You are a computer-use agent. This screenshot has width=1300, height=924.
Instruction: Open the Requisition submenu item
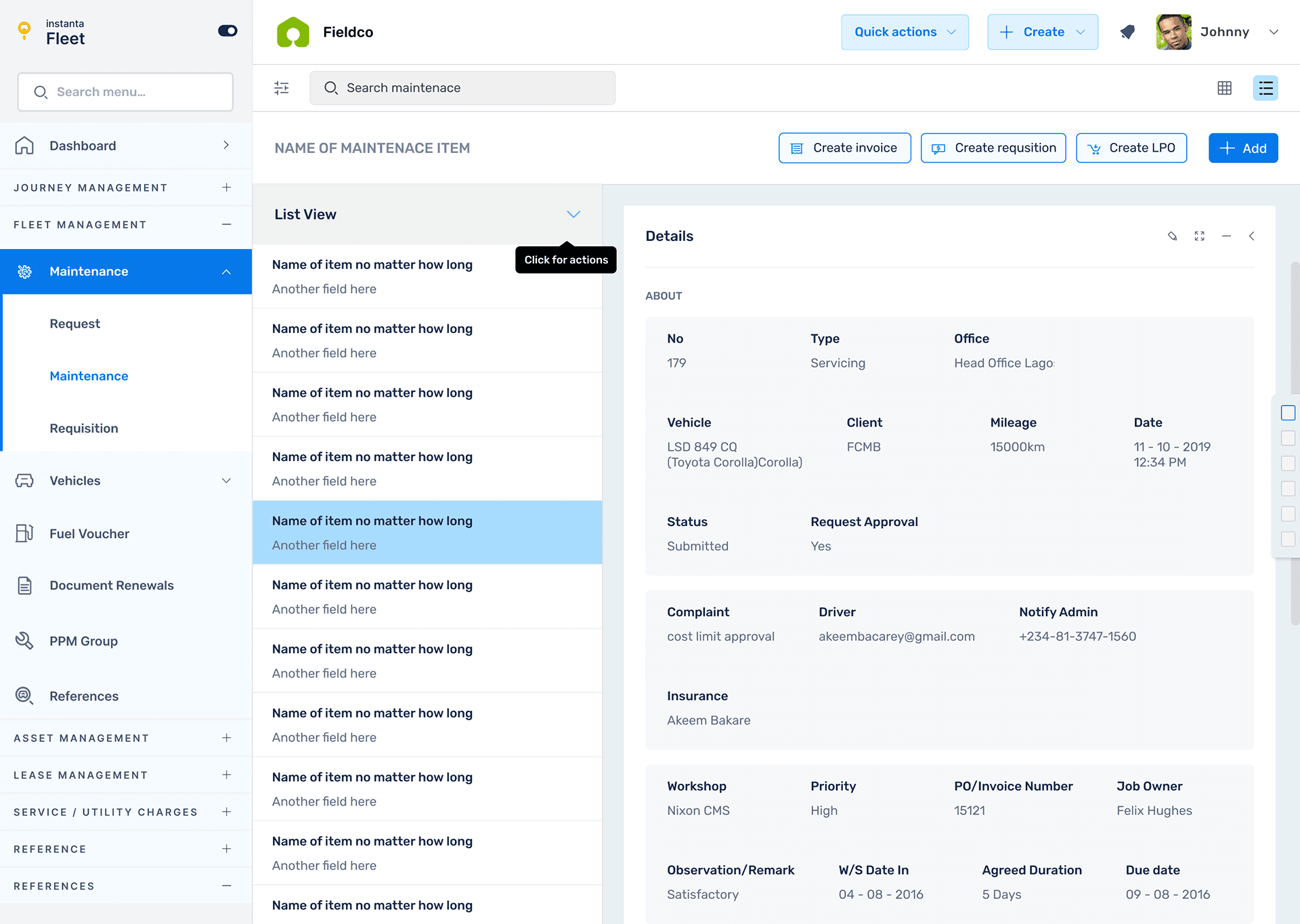coord(84,428)
